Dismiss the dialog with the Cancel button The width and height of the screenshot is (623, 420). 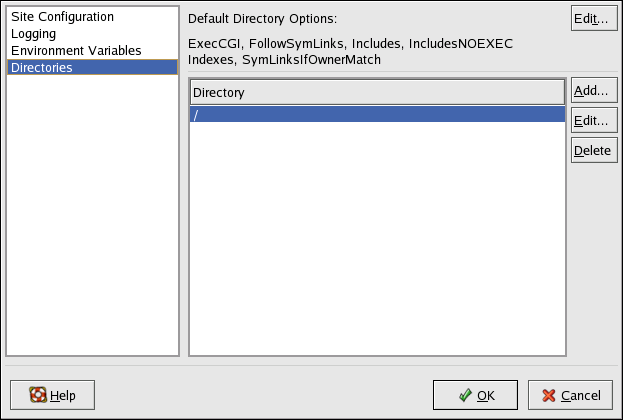[x=570, y=395]
